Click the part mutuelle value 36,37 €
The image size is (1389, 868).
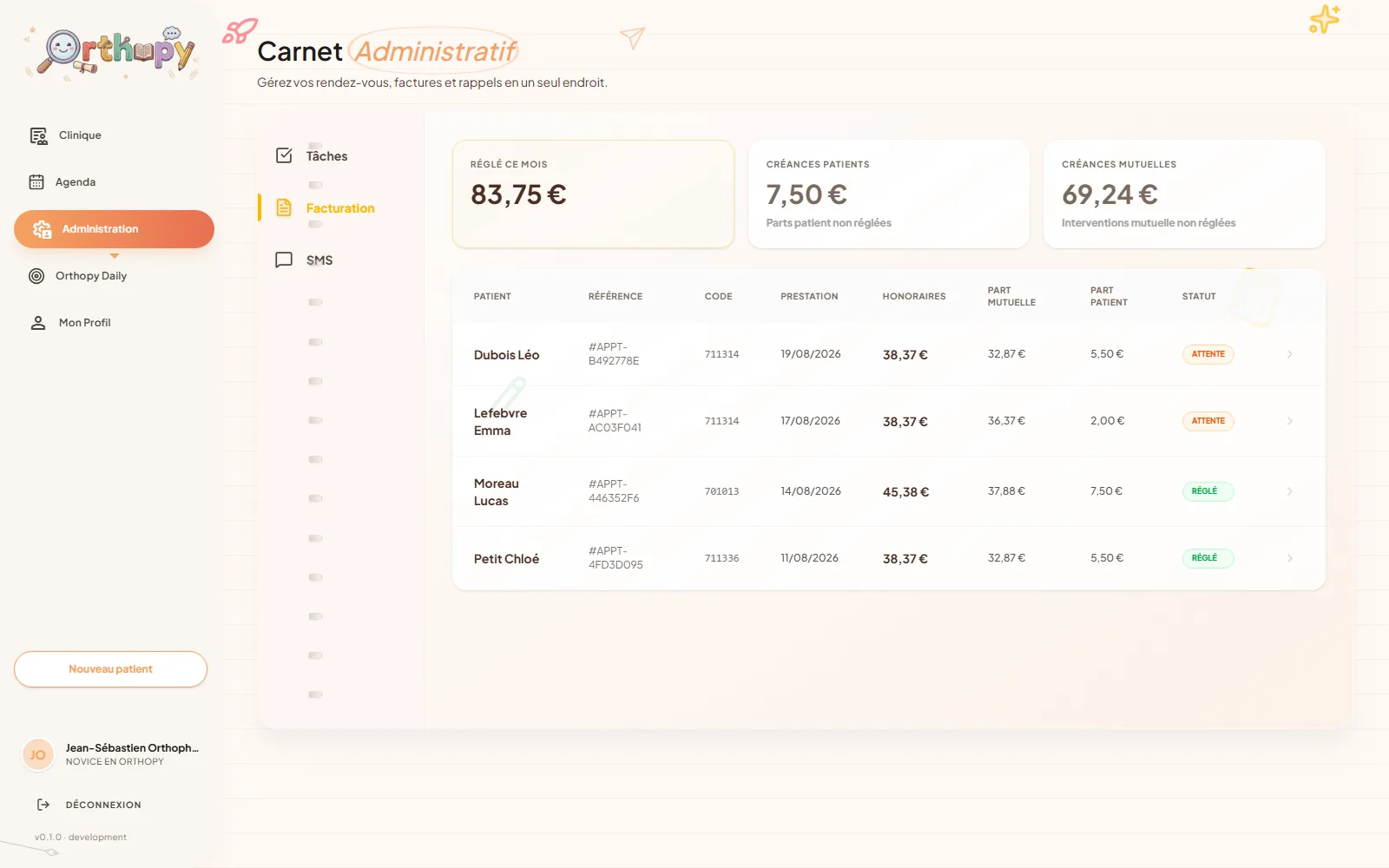[1006, 421]
